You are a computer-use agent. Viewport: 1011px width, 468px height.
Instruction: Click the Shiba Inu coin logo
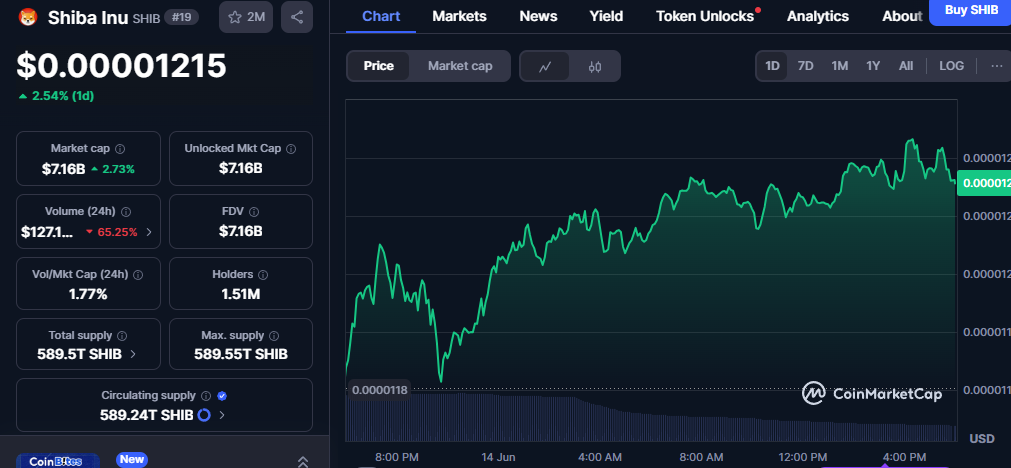(28, 17)
